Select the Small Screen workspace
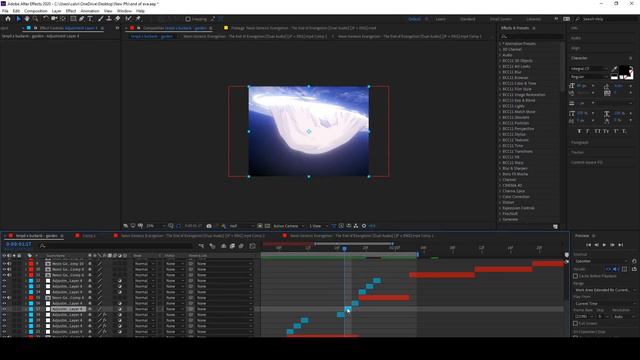The image size is (640, 360). [500, 19]
